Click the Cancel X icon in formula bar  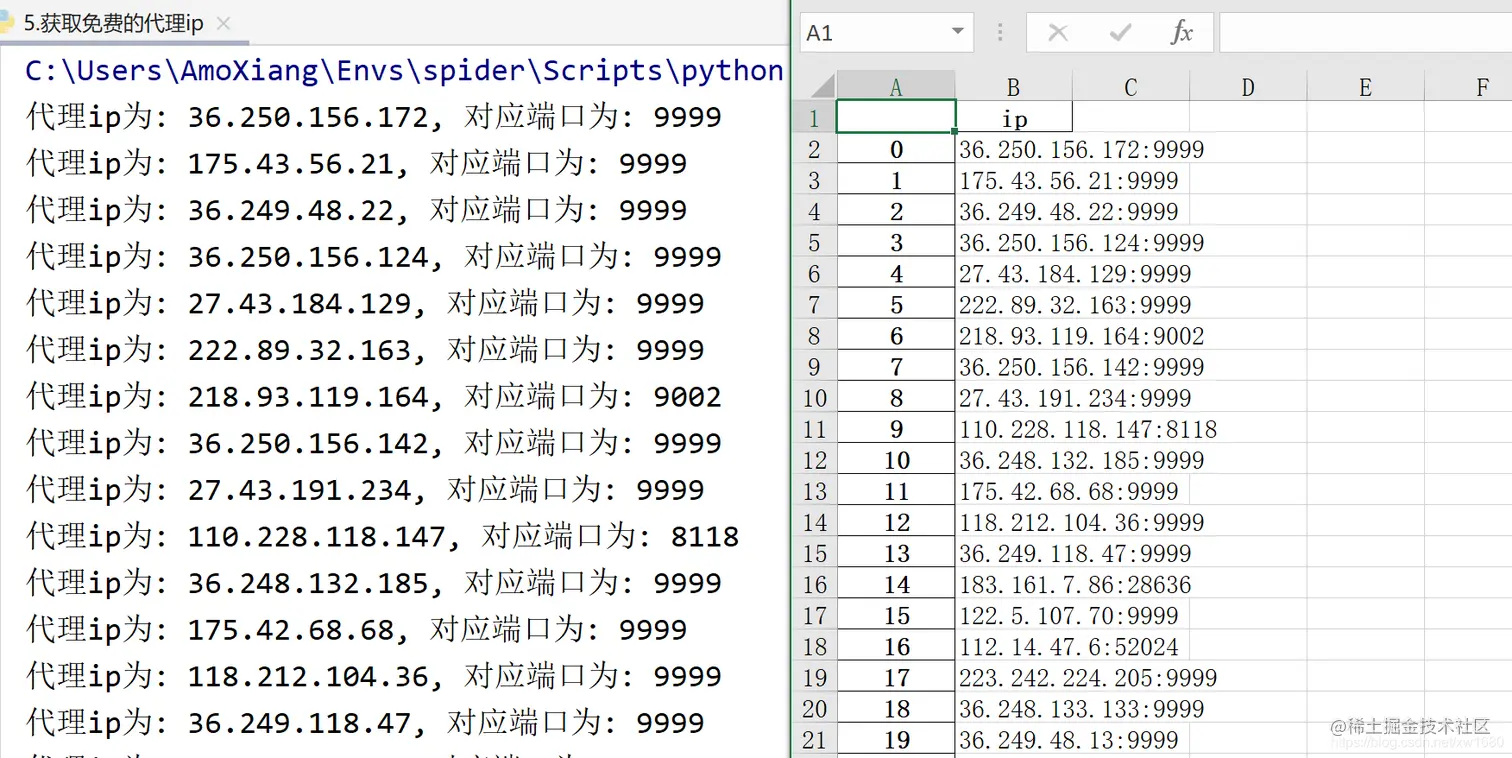1057,33
